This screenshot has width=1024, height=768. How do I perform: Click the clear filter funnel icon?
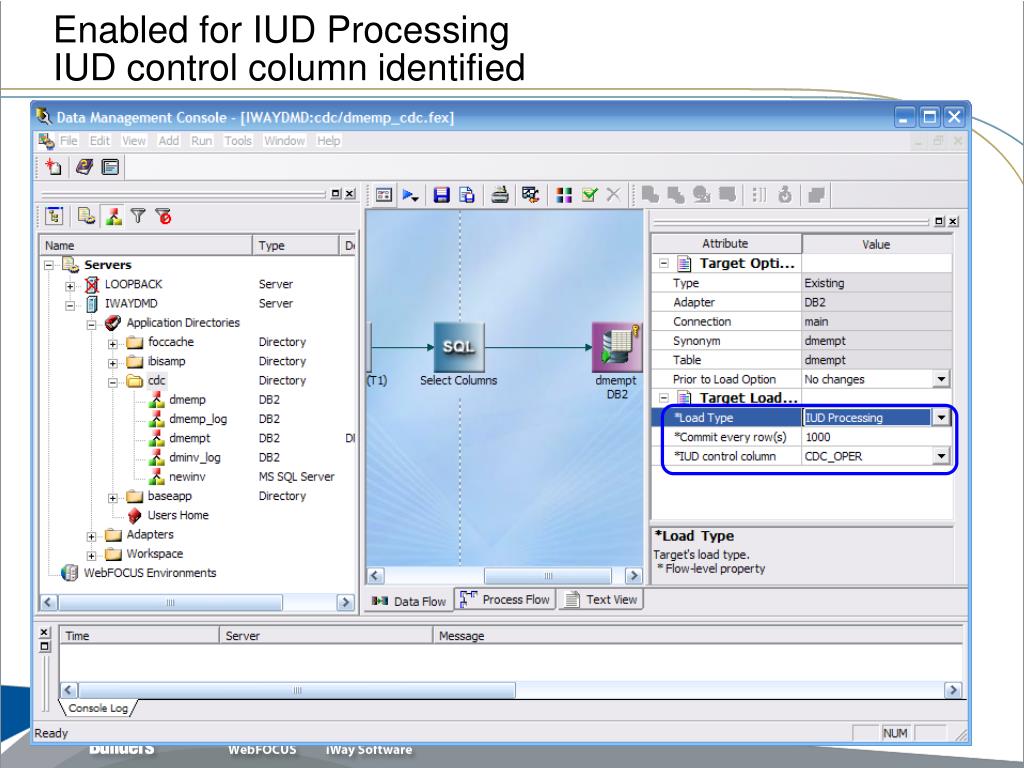coord(163,216)
